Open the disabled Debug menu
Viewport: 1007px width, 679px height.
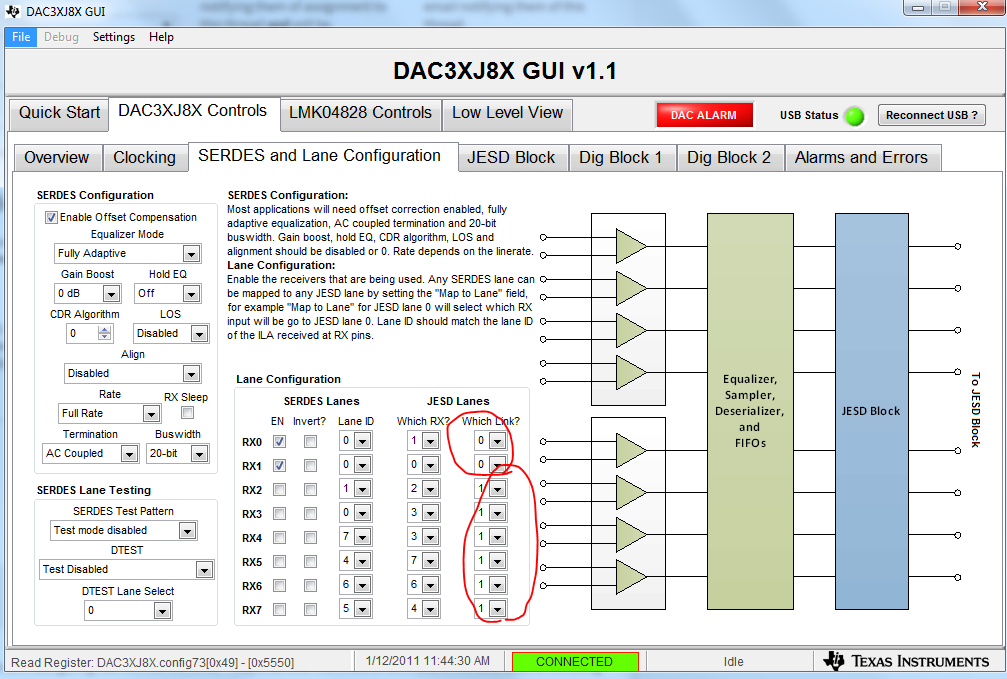(61, 37)
